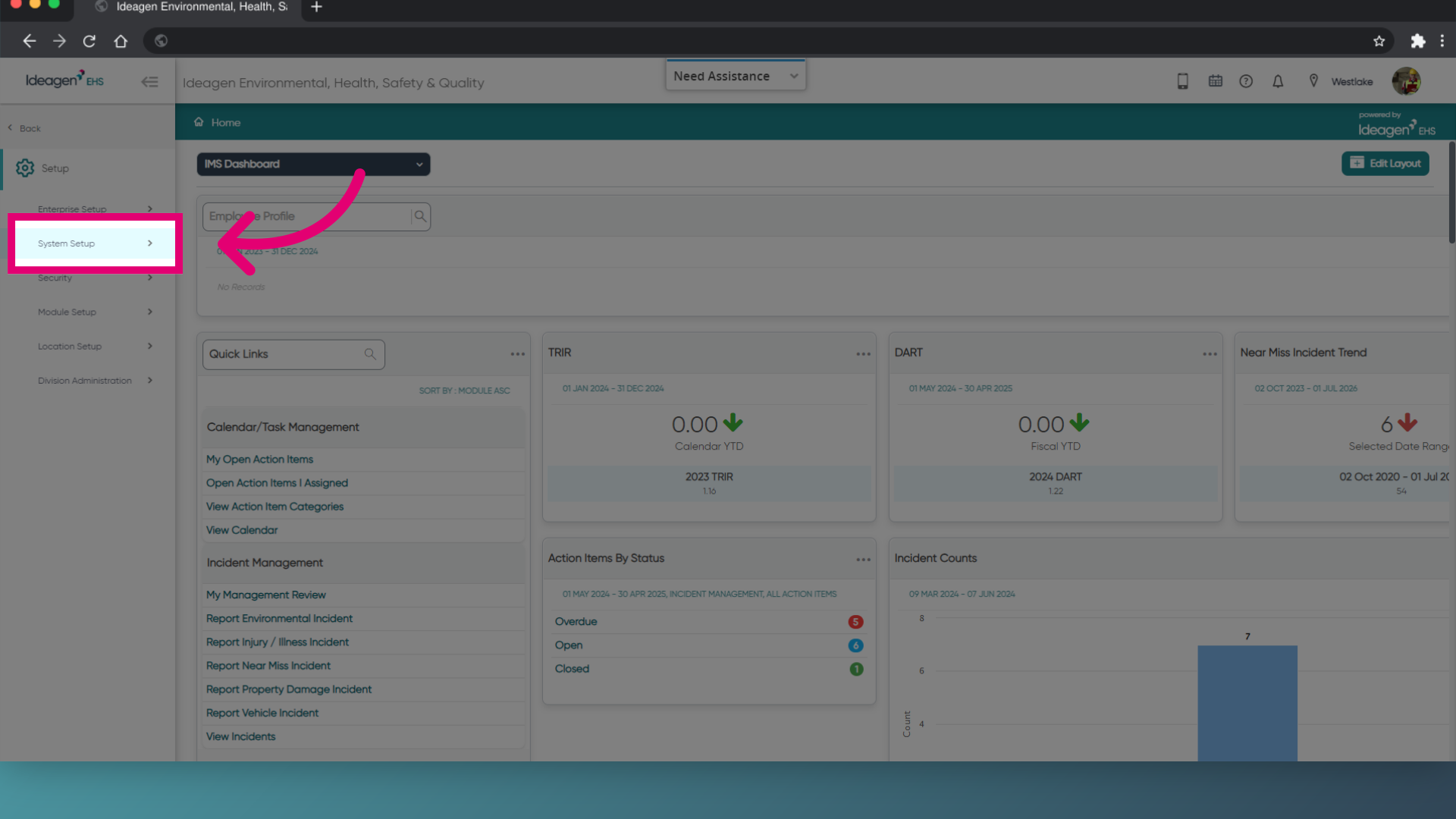
Task: Open Report Vehicle Incident link
Action: click(x=262, y=713)
